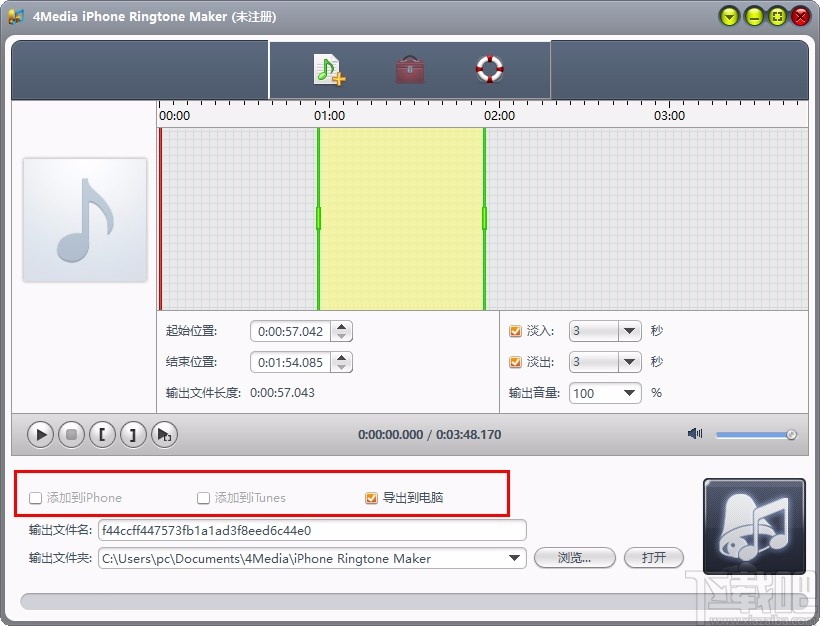
Task: Click the lifebuoy help icon
Action: (x=488, y=70)
